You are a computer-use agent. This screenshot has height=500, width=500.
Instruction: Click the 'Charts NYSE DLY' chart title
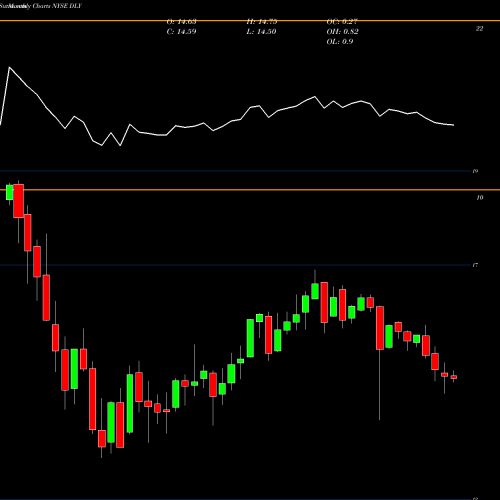[x=57, y=6]
